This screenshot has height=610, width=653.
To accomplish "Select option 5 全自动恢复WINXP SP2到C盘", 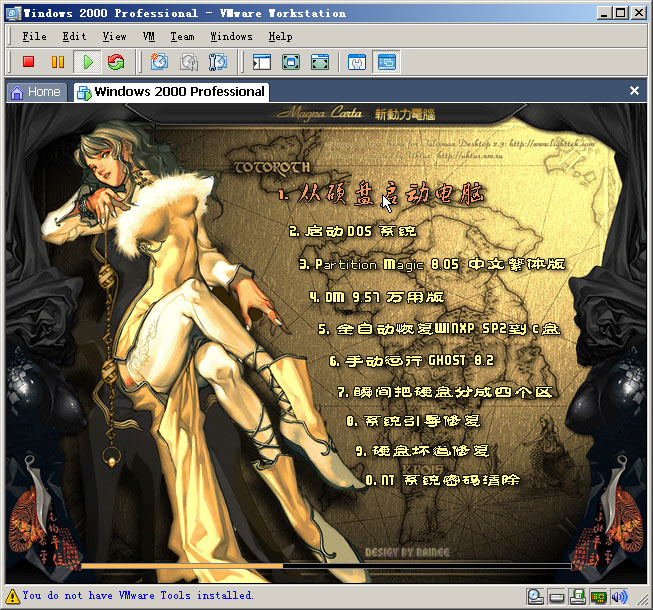I will pos(439,329).
